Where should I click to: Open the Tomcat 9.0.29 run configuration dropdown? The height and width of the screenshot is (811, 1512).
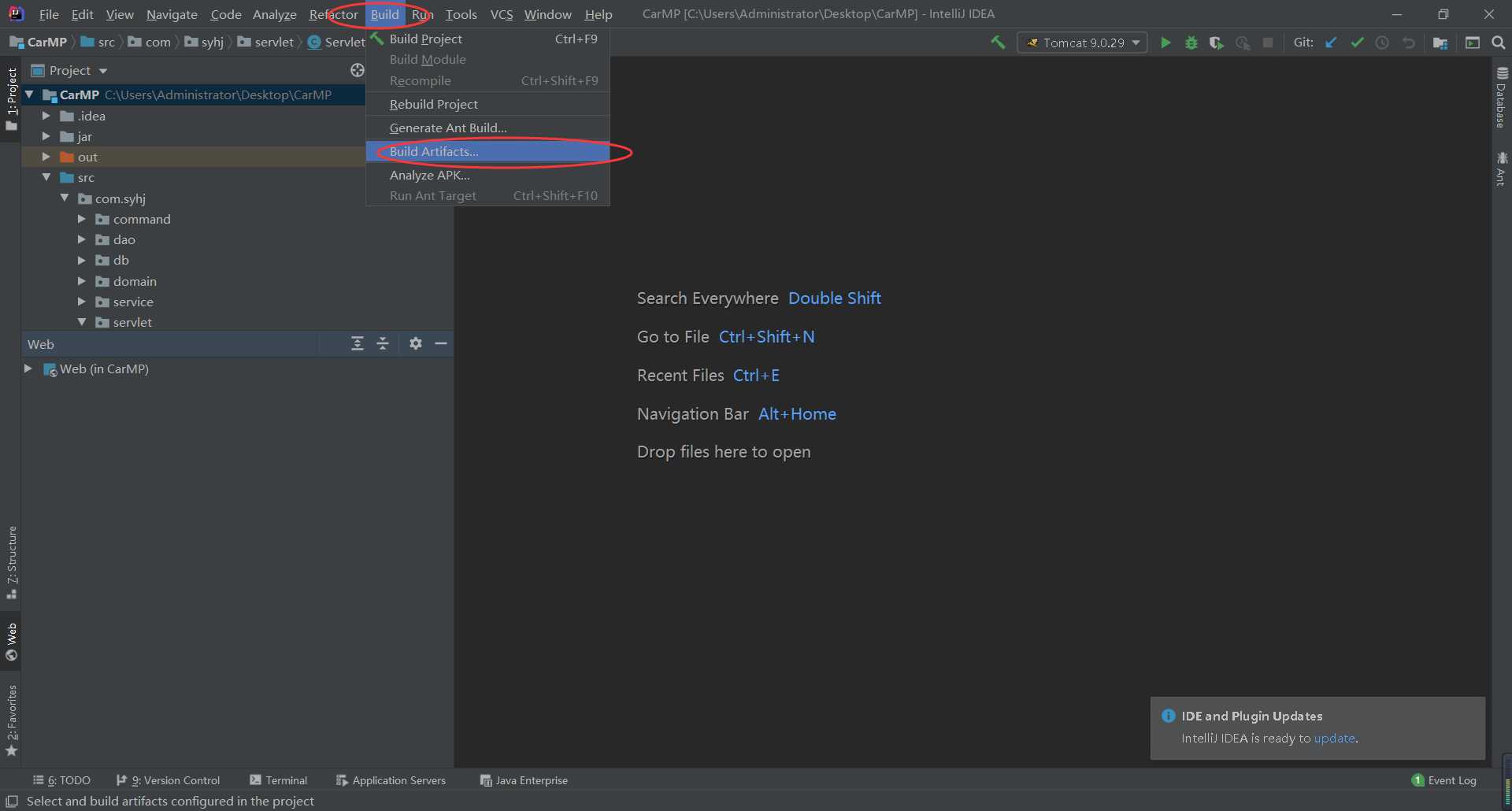[x=1083, y=43]
